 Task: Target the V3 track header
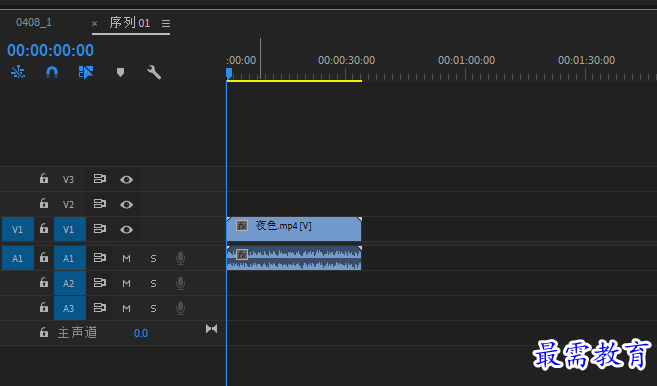point(68,179)
